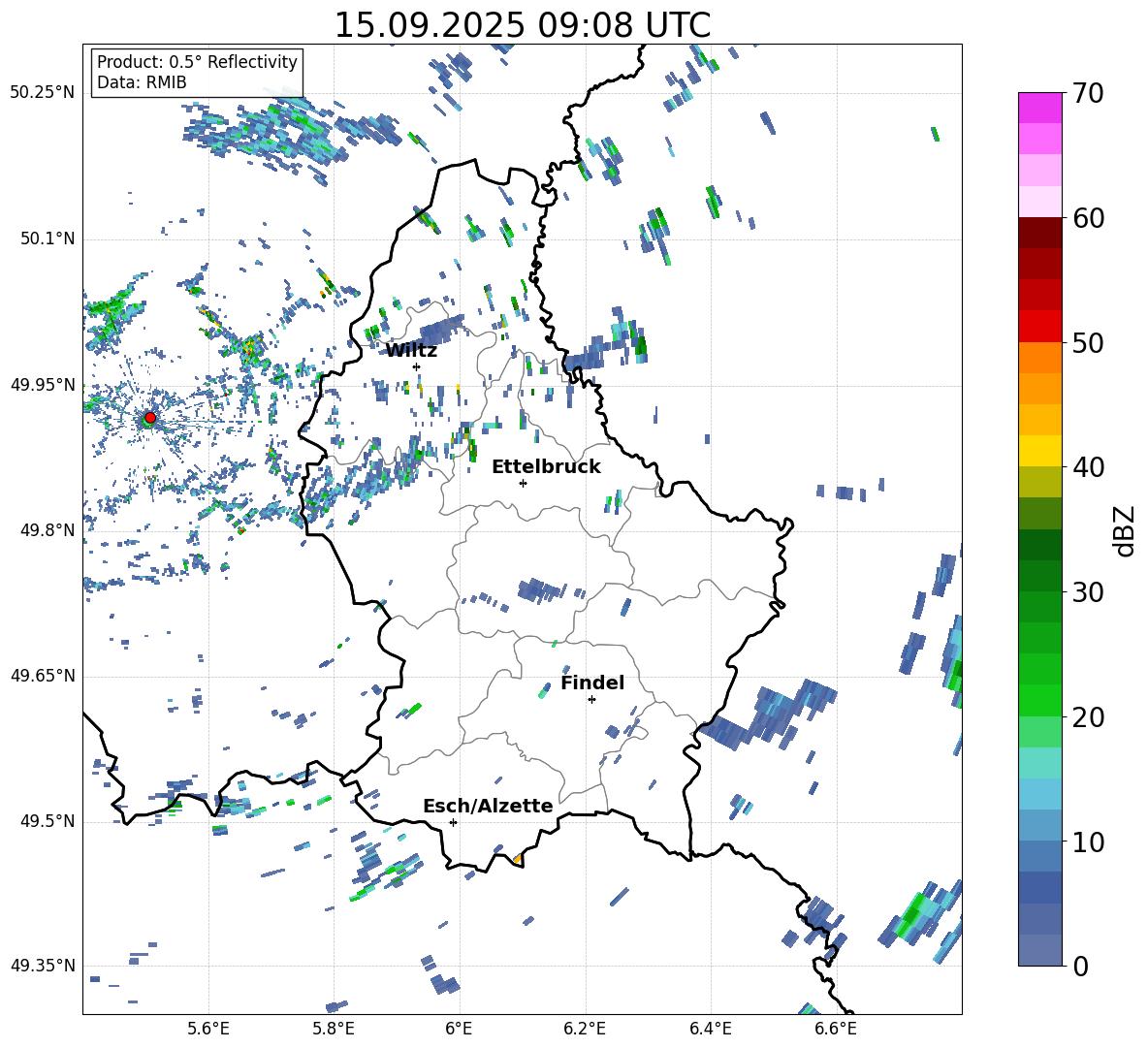Click the yellow 40 dBZ colorbar swatch

pyautogui.click(x=1039, y=451)
